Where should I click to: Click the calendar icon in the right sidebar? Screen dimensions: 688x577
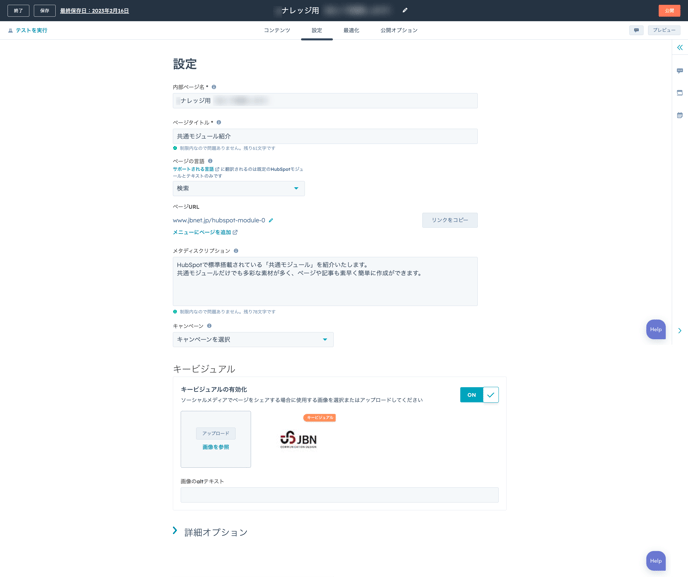tap(680, 115)
